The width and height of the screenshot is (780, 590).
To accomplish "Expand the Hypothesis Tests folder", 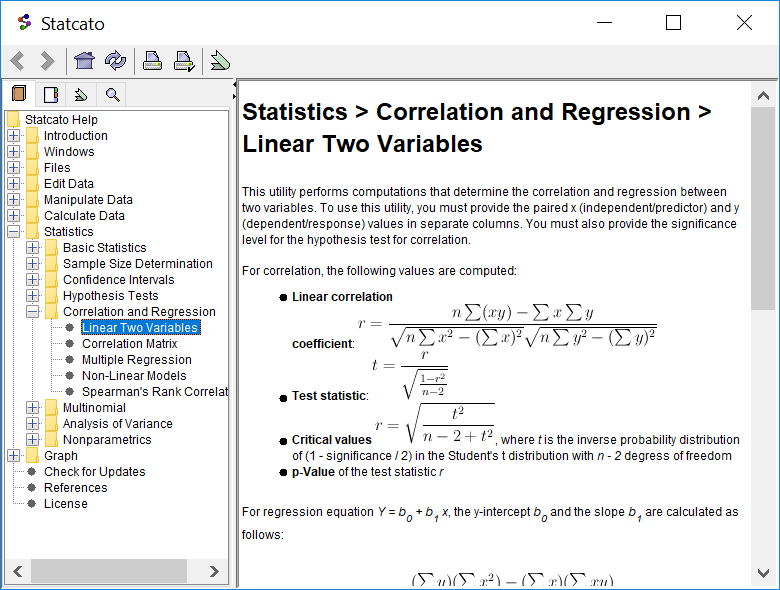I will click(x=33, y=296).
